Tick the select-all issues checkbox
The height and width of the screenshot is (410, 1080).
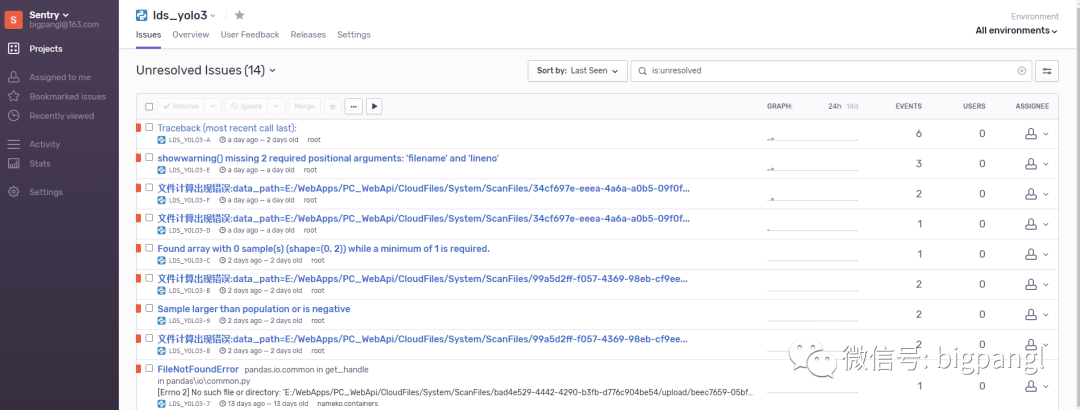coord(149,106)
